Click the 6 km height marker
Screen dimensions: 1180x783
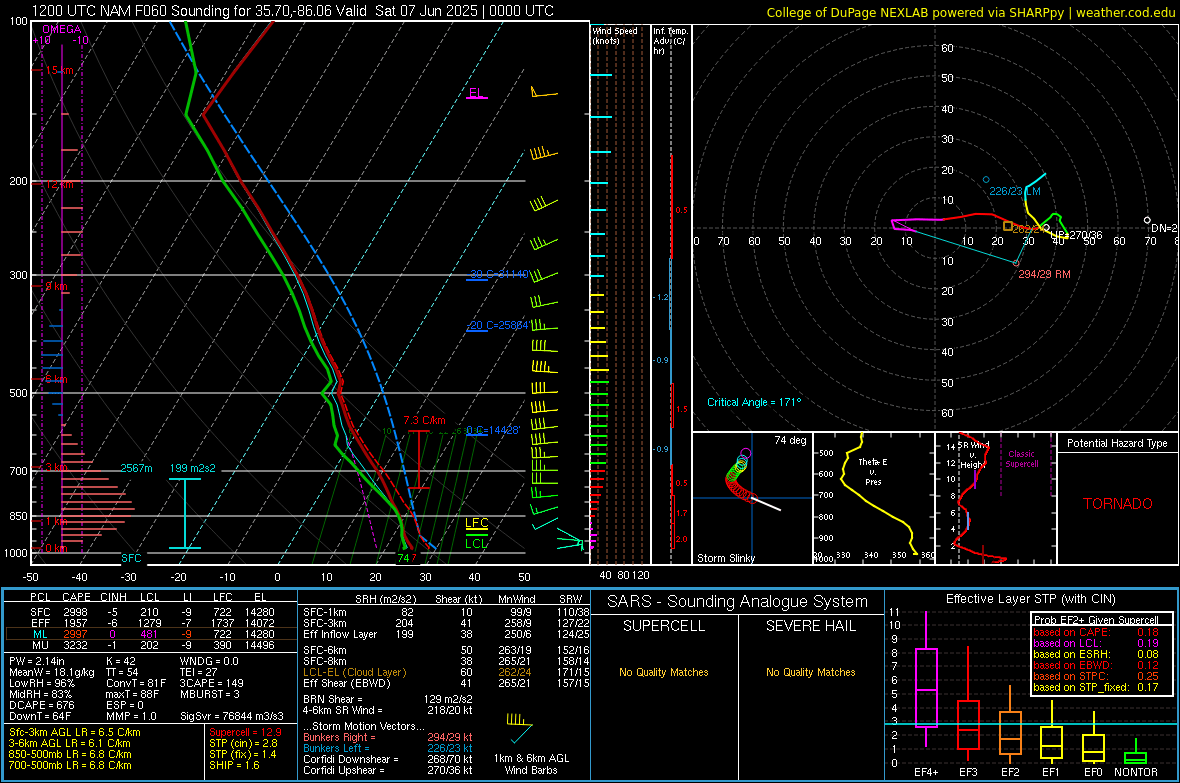[x=56, y=379]
